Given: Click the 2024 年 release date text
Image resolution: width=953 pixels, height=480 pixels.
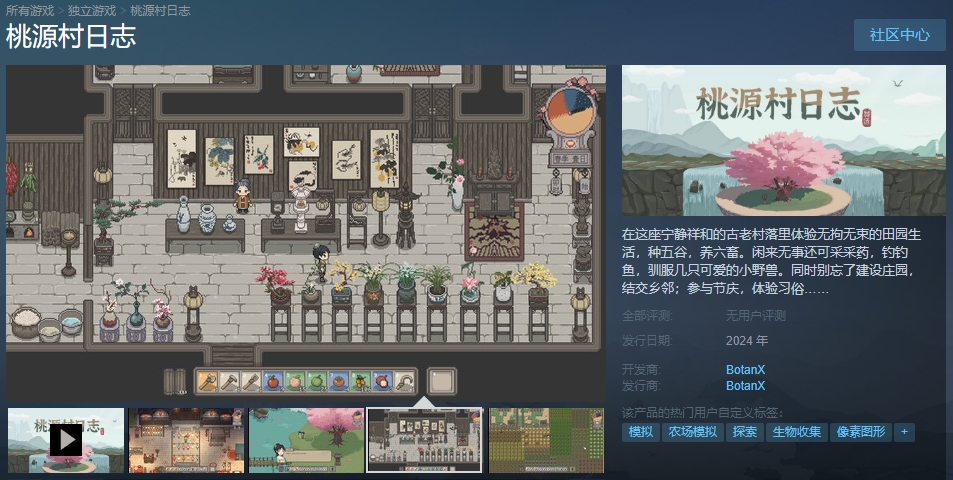Looking at the screenshot, I should pyautogui.click(x=746, y=340).
